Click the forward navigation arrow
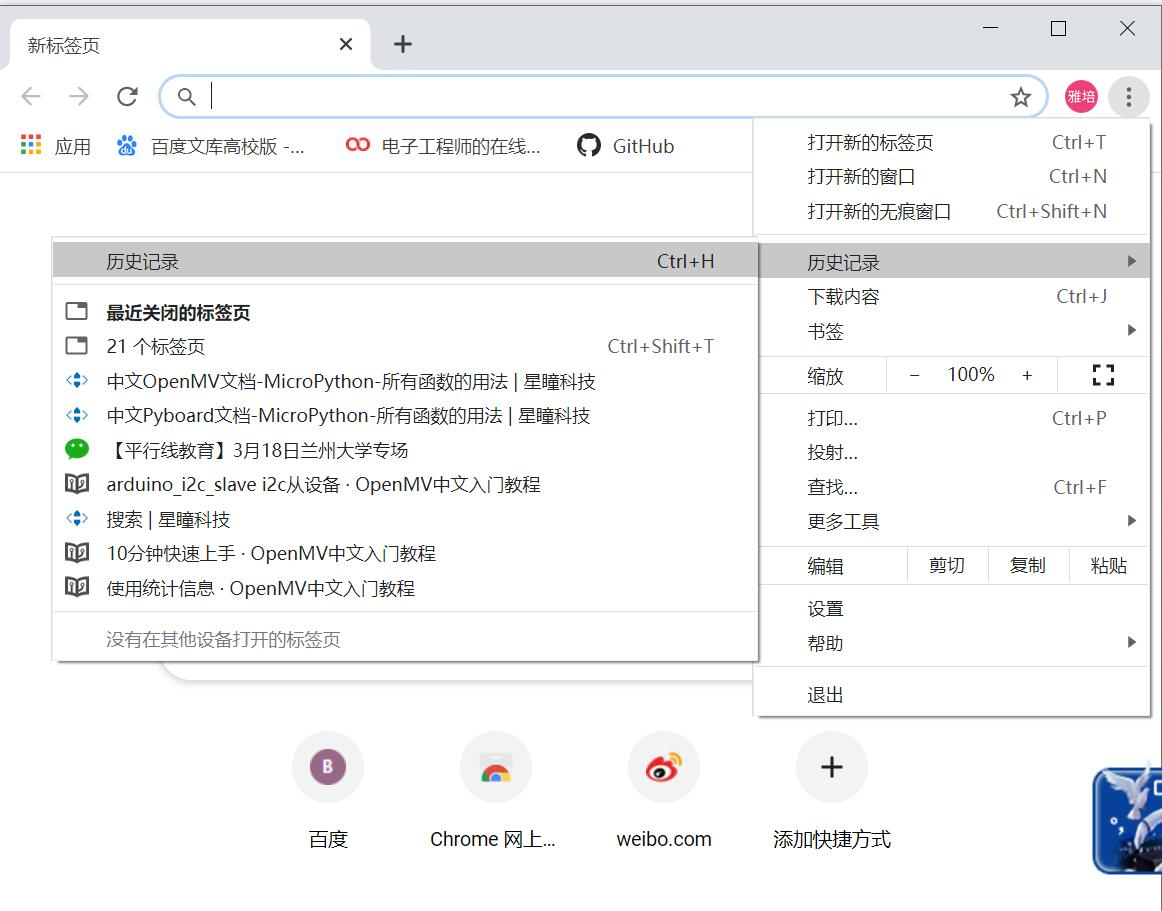The height and width of the screenshot is (911, 1162). click(x=79, y=96)
